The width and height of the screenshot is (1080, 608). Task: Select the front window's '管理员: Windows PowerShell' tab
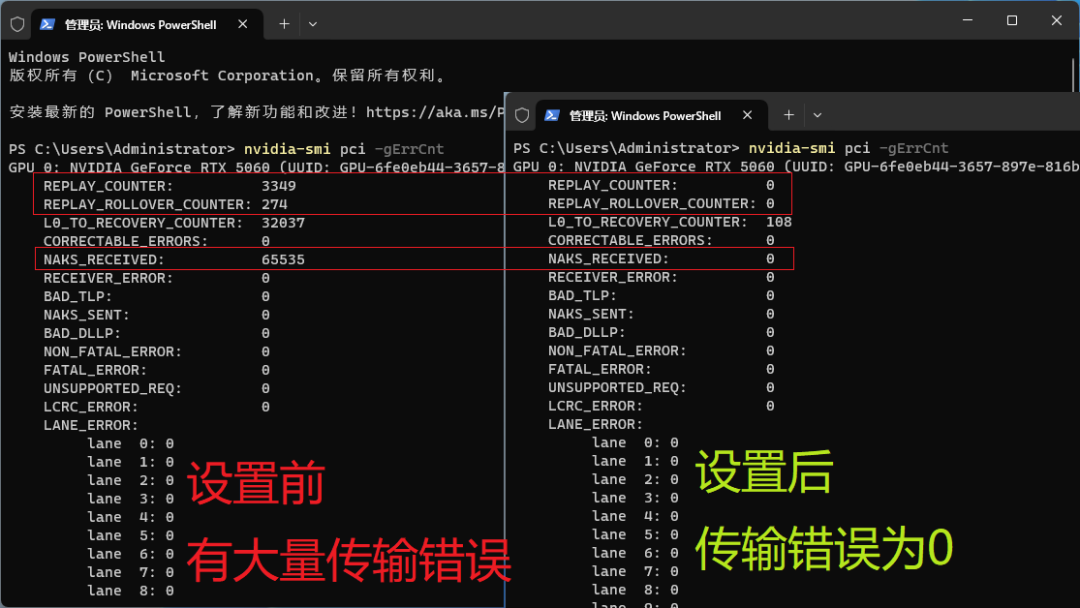652,116
